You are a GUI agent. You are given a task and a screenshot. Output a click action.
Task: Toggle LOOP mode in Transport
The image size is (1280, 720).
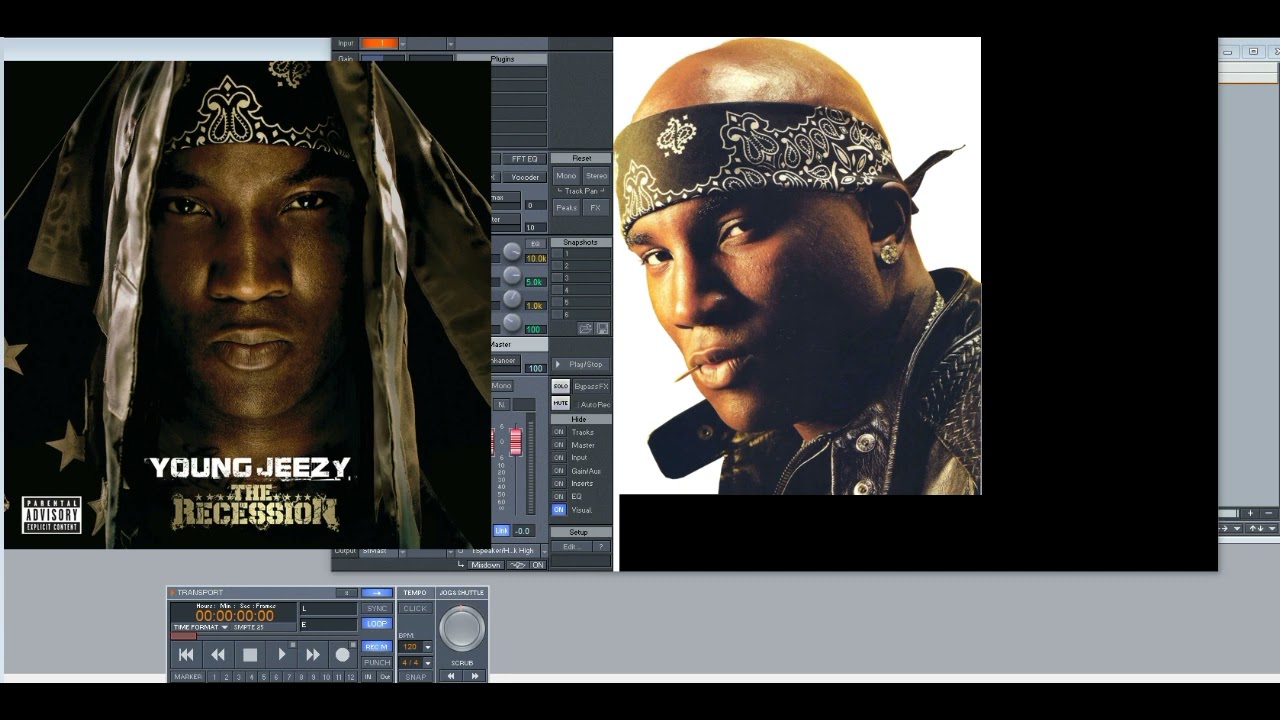point(377,623)
